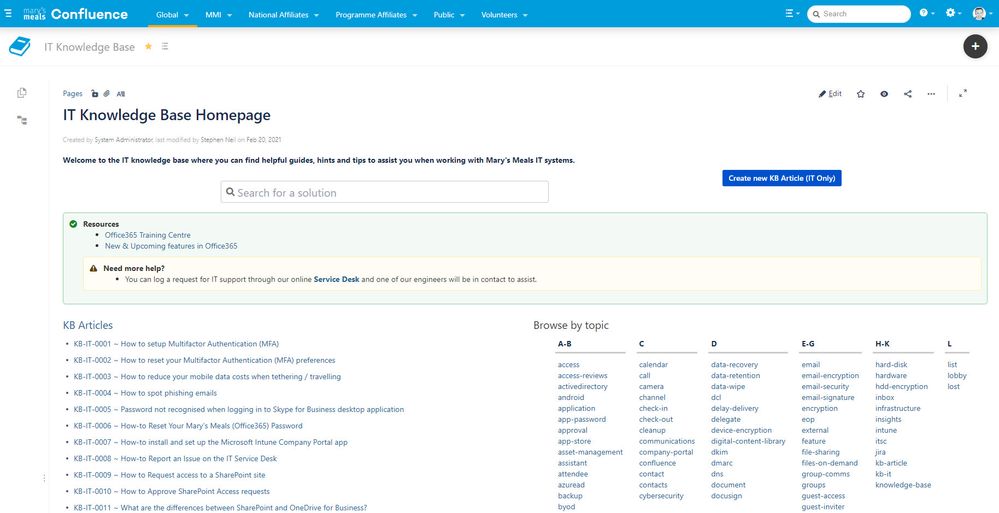The image size is (999, 513).
Task: Toggle the watch page eye icon
Action: (884, 94)
